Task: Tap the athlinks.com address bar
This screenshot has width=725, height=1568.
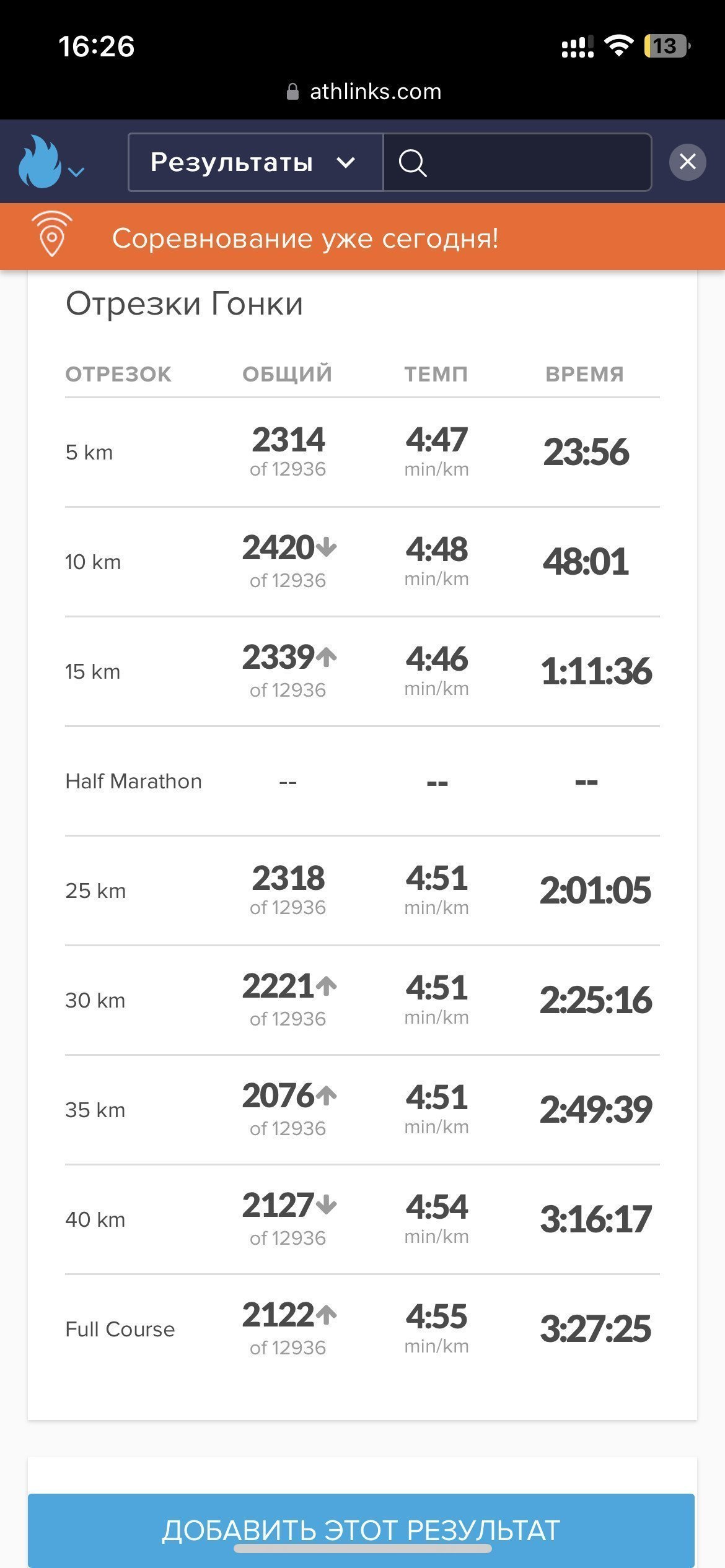Action: [x=364, y=92]
